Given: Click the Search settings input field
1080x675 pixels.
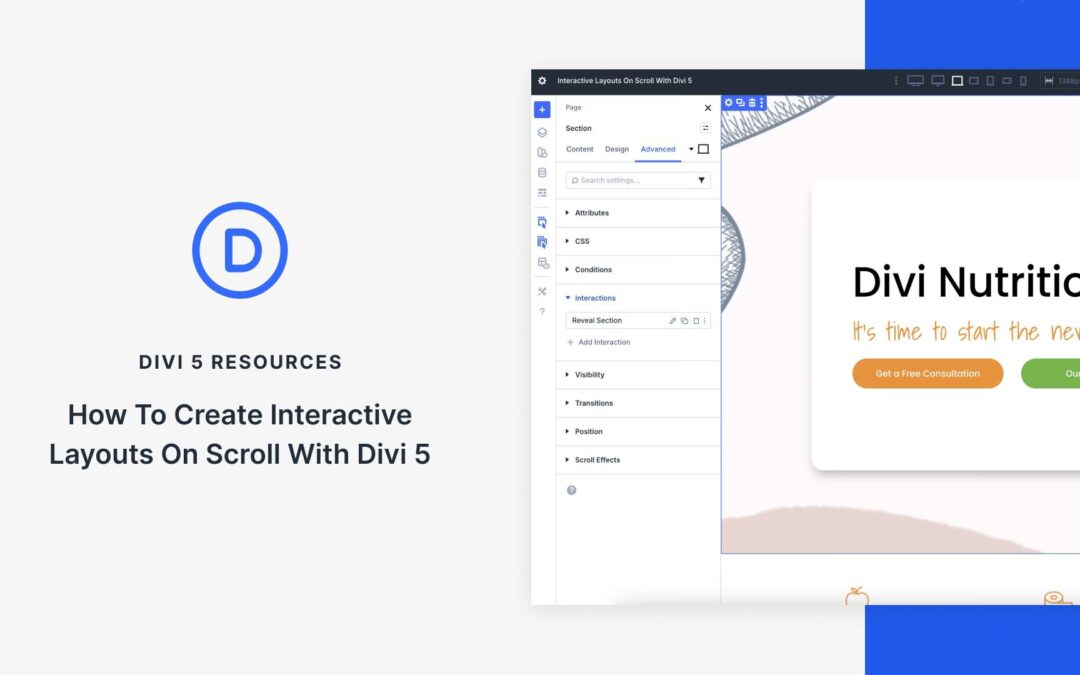Looking at the screenshot, I should point(620,180).
